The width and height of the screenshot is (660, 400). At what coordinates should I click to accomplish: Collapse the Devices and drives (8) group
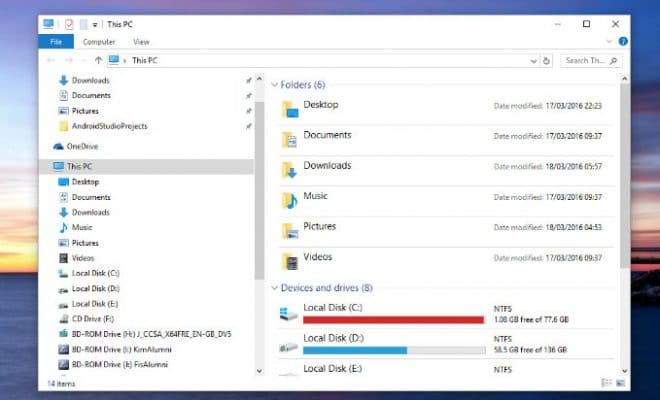coord(276,288)
